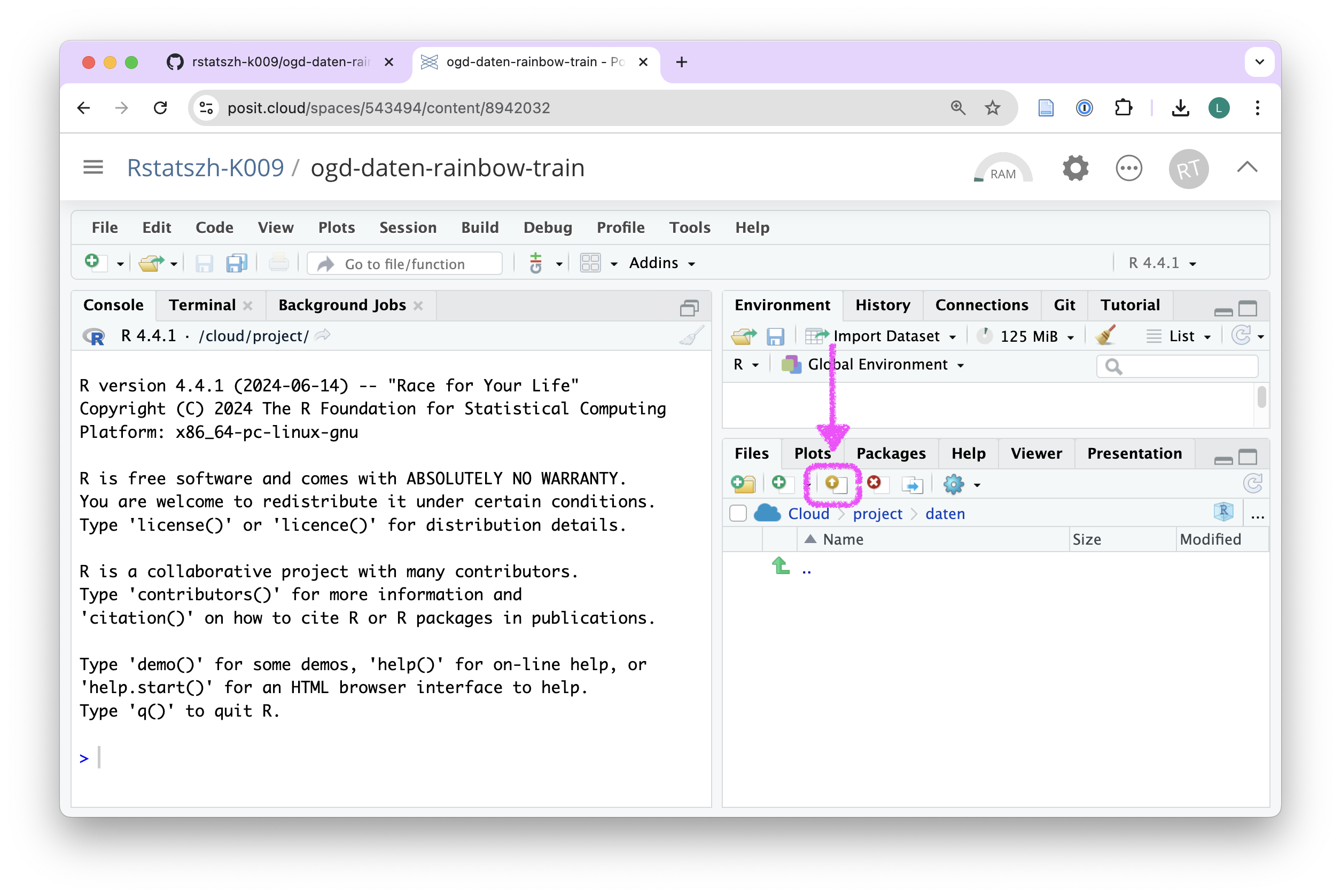Click the Cloud breadcrumb link
The width and height of the screenshot is (1341, 896).
[808, 513]
